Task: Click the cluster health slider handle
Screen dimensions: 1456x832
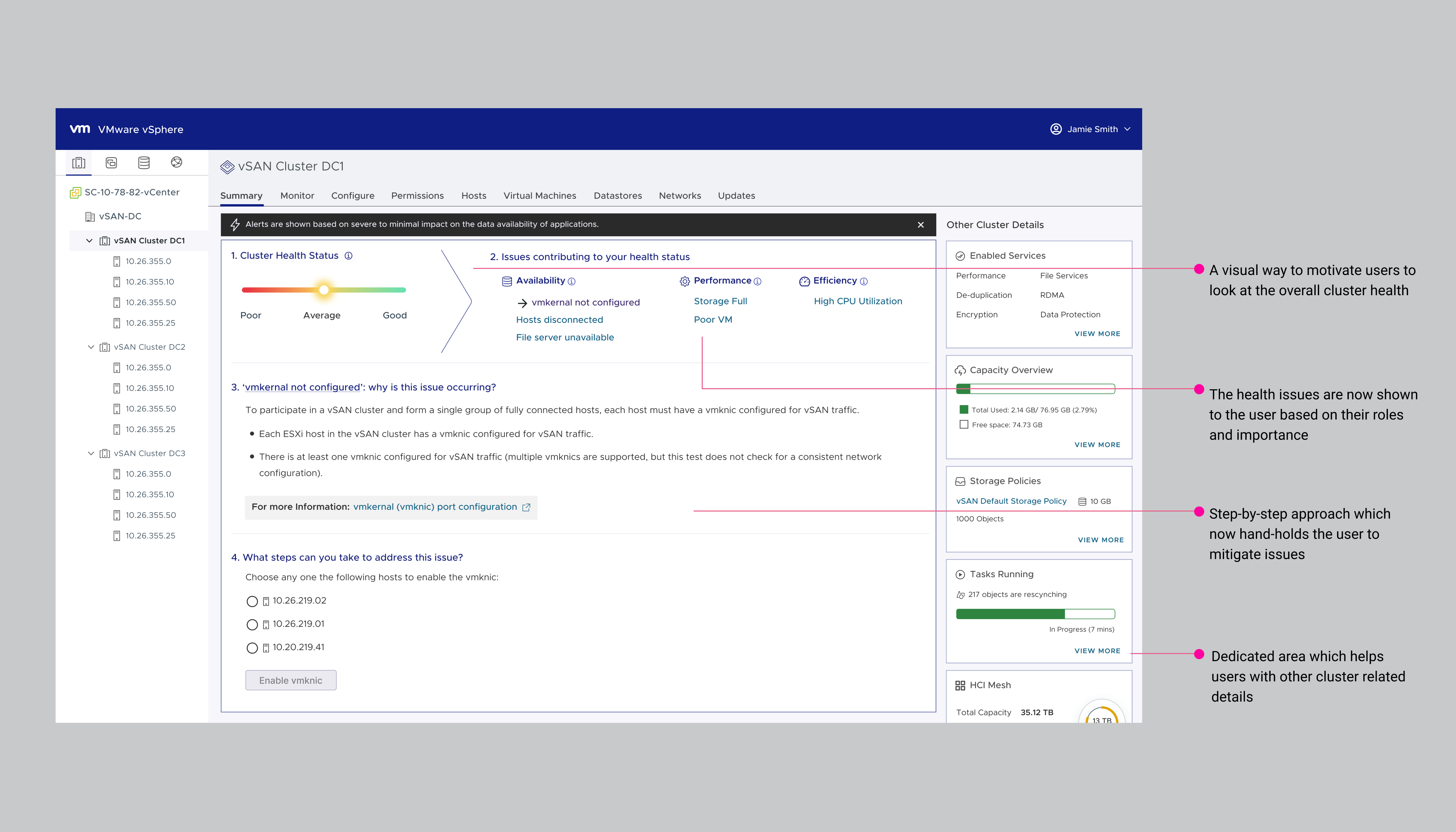Action: [x=324, y=290]
